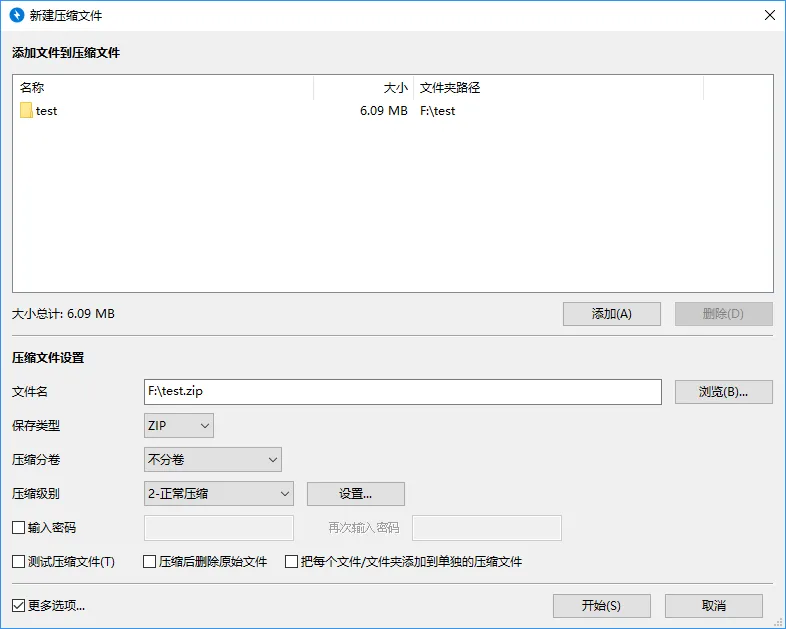The width and height of the screenshot is (786, 629).
Task: Click the 浏览(B)... button
Action: 723,392
